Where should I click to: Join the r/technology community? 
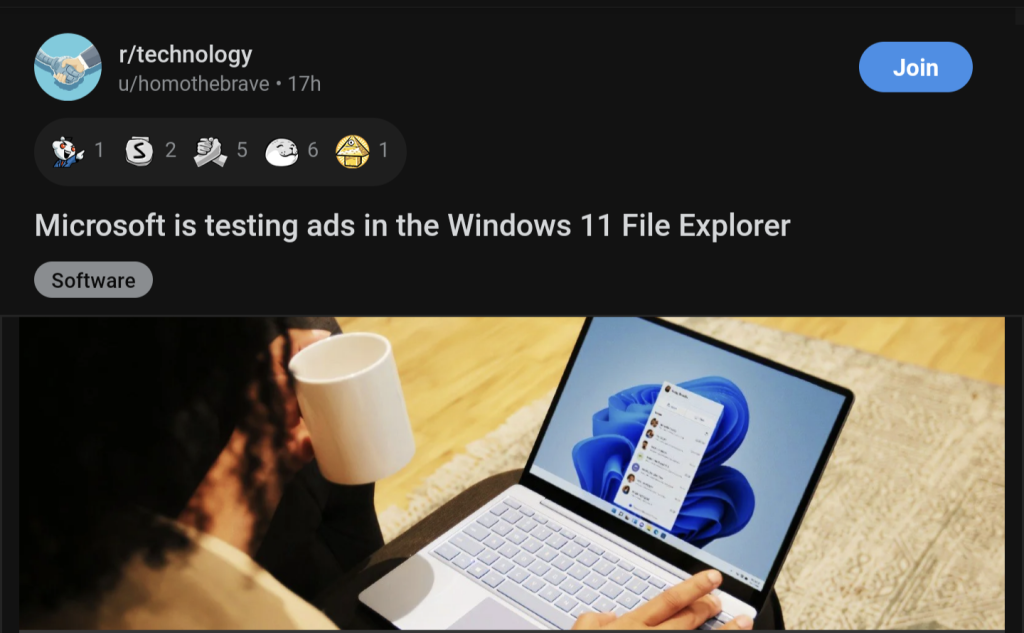[x=916, y=67]
